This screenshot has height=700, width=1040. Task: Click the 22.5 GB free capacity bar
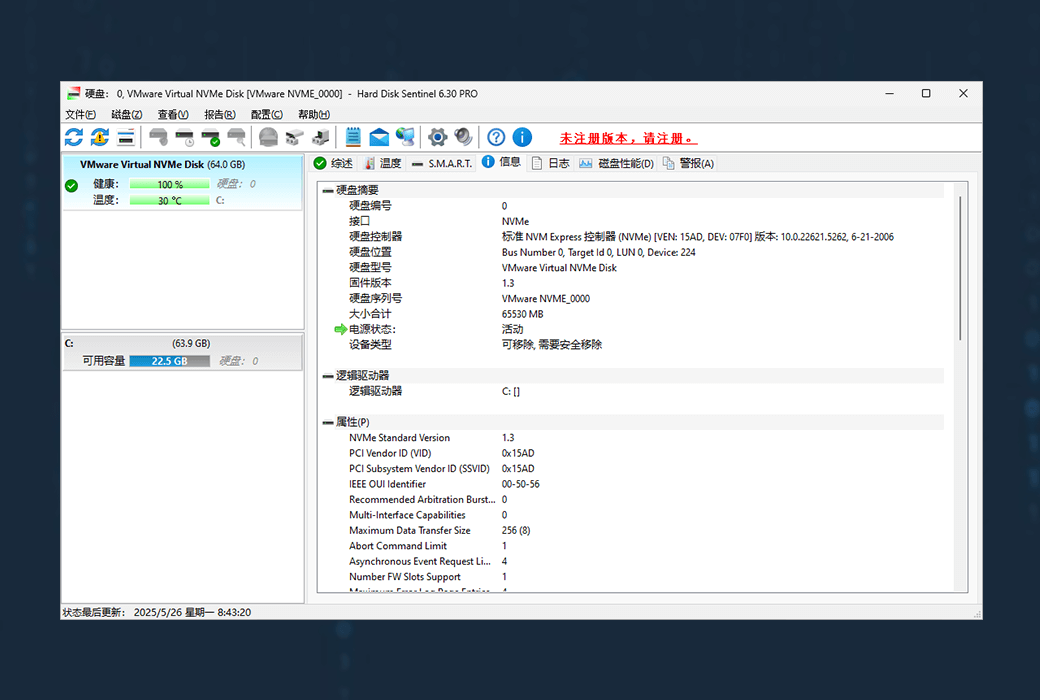tap(169, 361)
